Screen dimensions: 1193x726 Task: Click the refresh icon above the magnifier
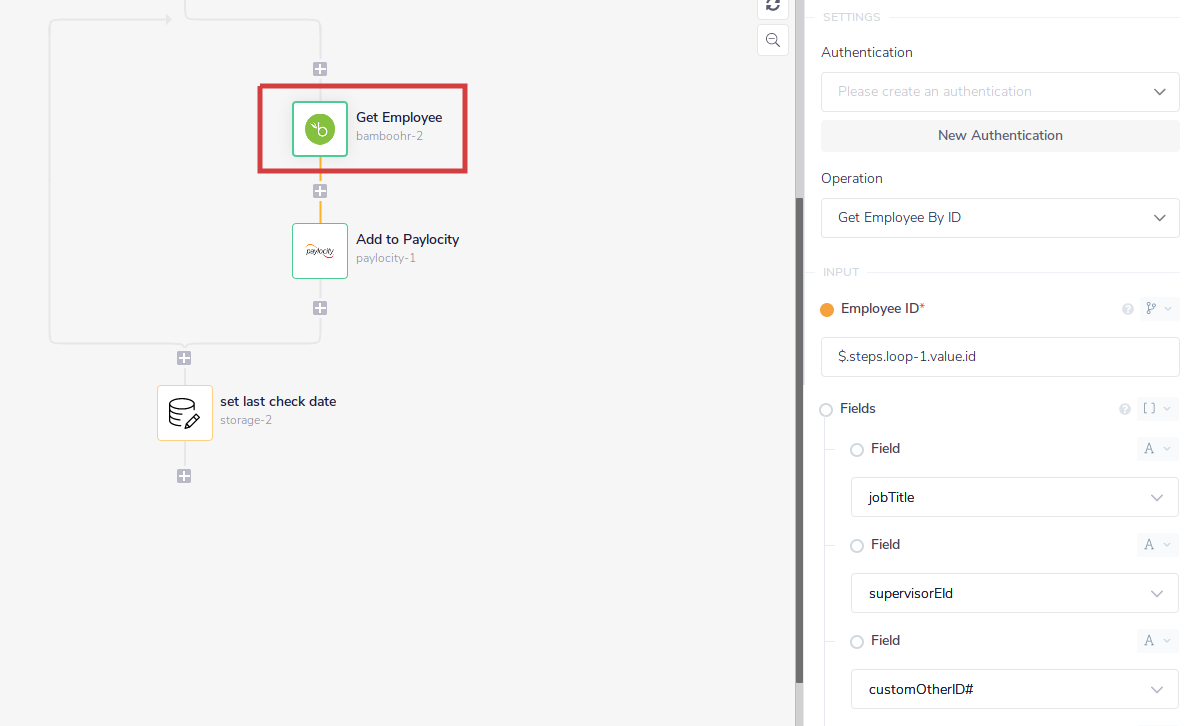coord(772,6)
